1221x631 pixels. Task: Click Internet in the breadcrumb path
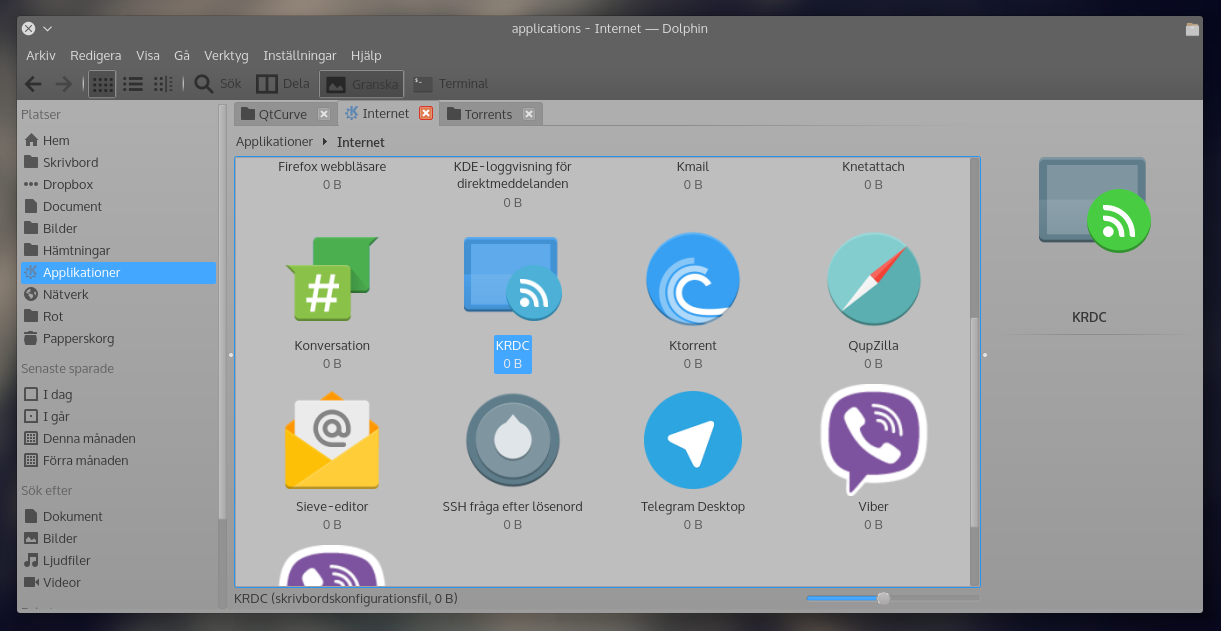pos(361,142)
